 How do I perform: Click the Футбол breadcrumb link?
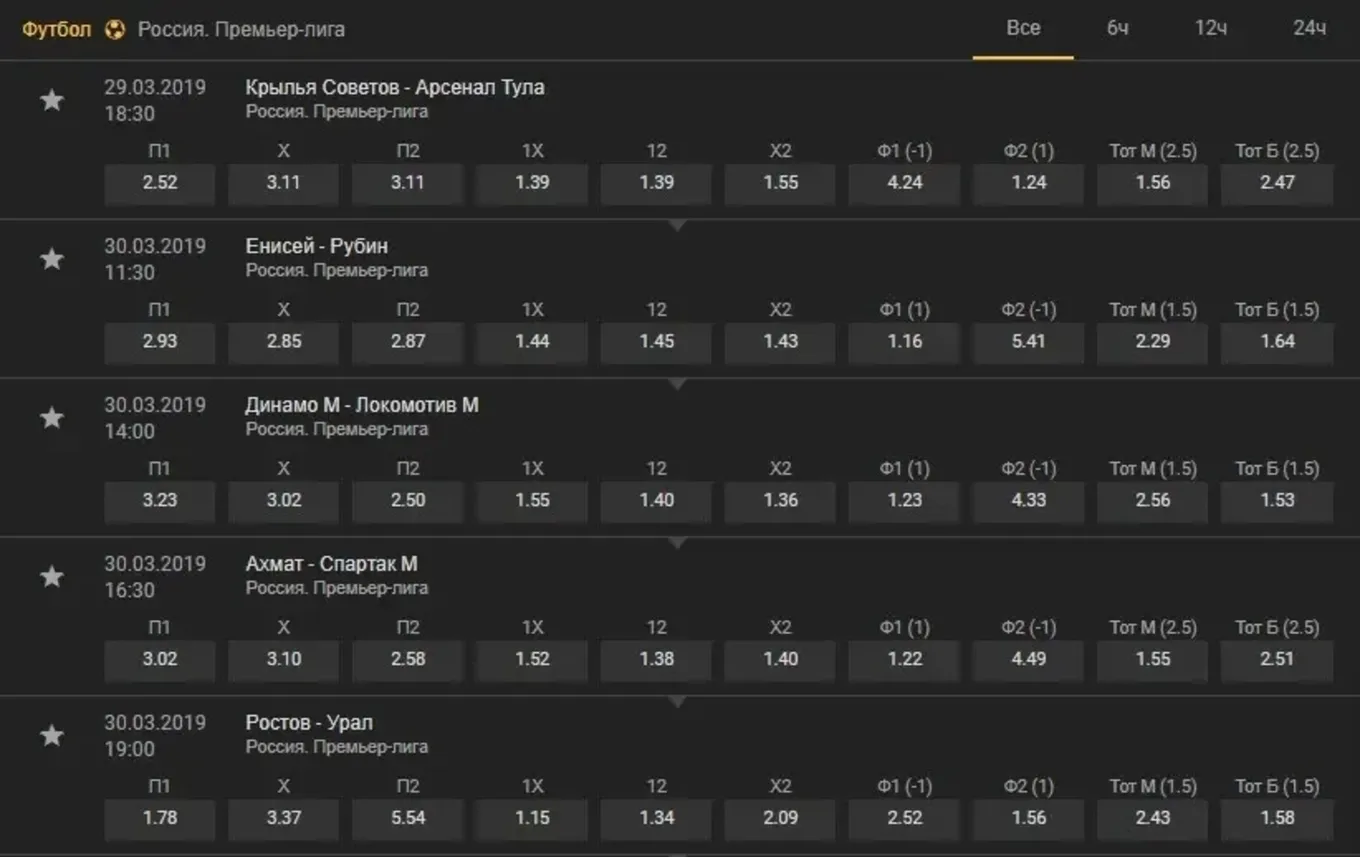pos(57,30)
